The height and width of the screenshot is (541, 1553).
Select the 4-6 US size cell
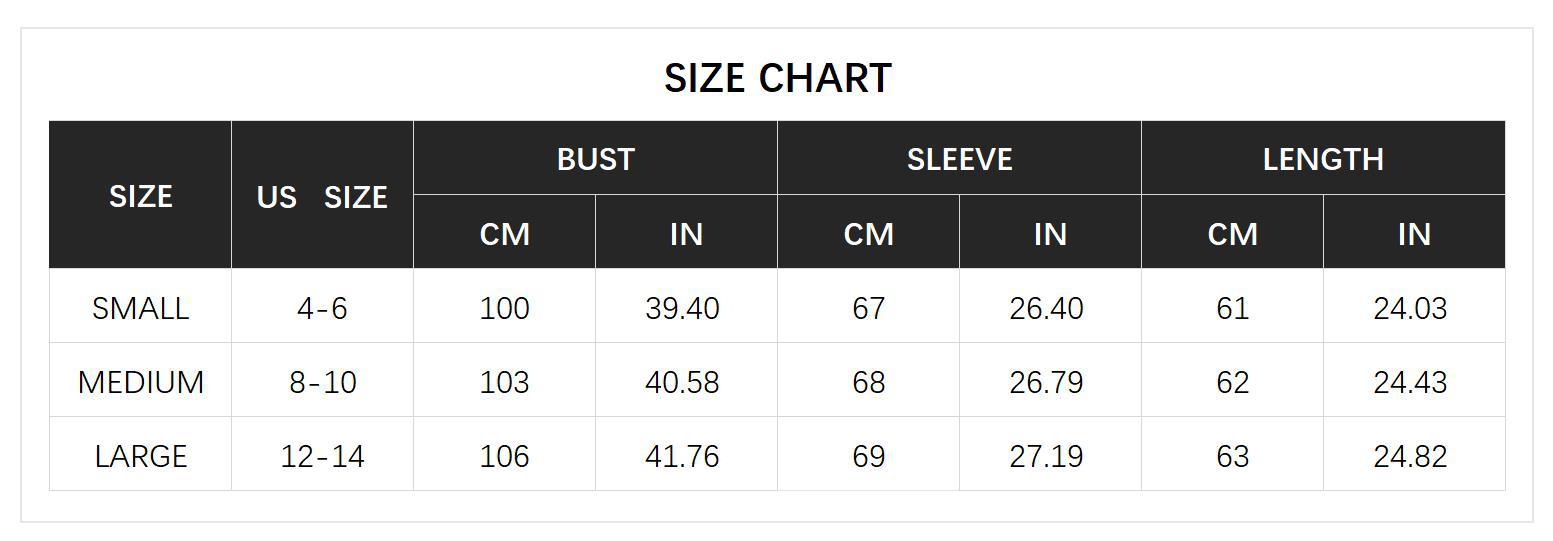(x=322, y=308)
